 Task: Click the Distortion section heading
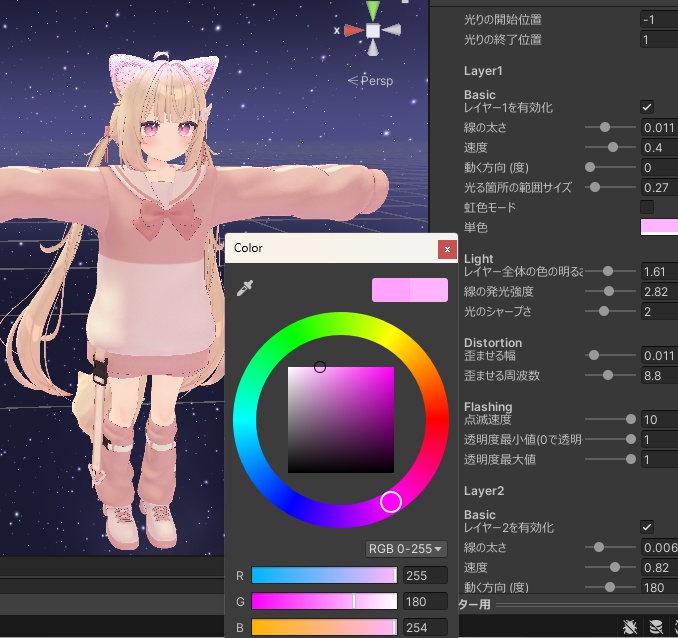pos(493,343)
